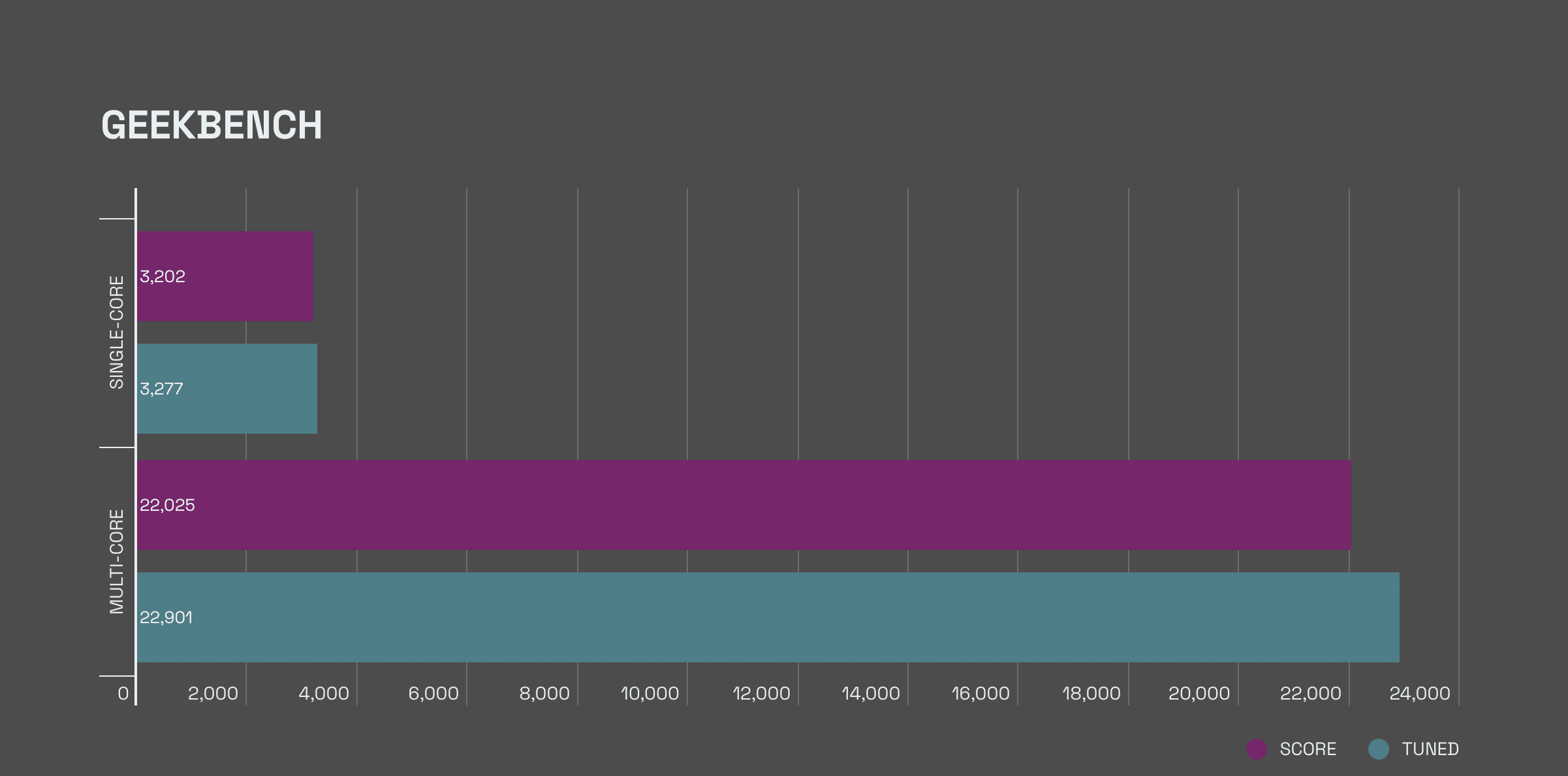Screen dimensions: 1568x776
Task: Click the 0 axis tick label
Action: tap(123, 694)
